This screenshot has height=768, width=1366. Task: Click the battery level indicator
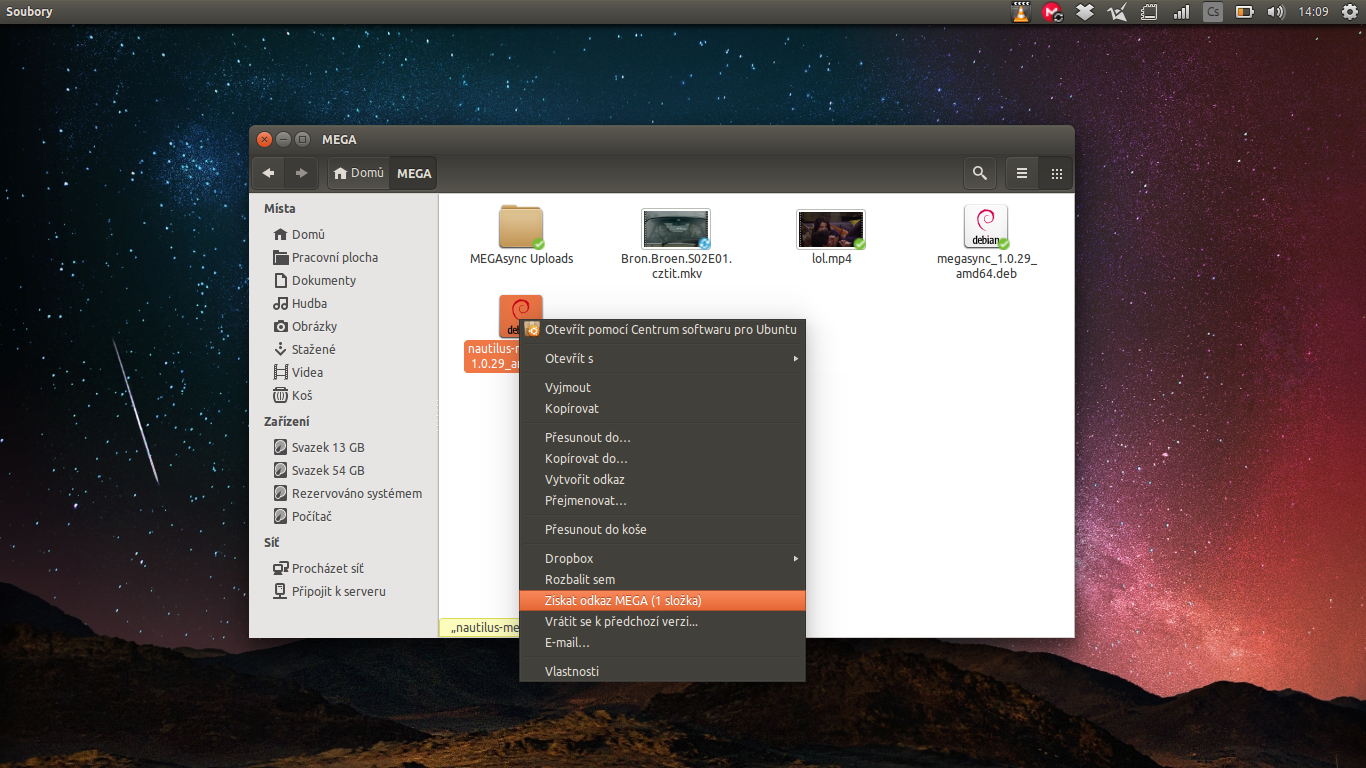[1244, 11]
